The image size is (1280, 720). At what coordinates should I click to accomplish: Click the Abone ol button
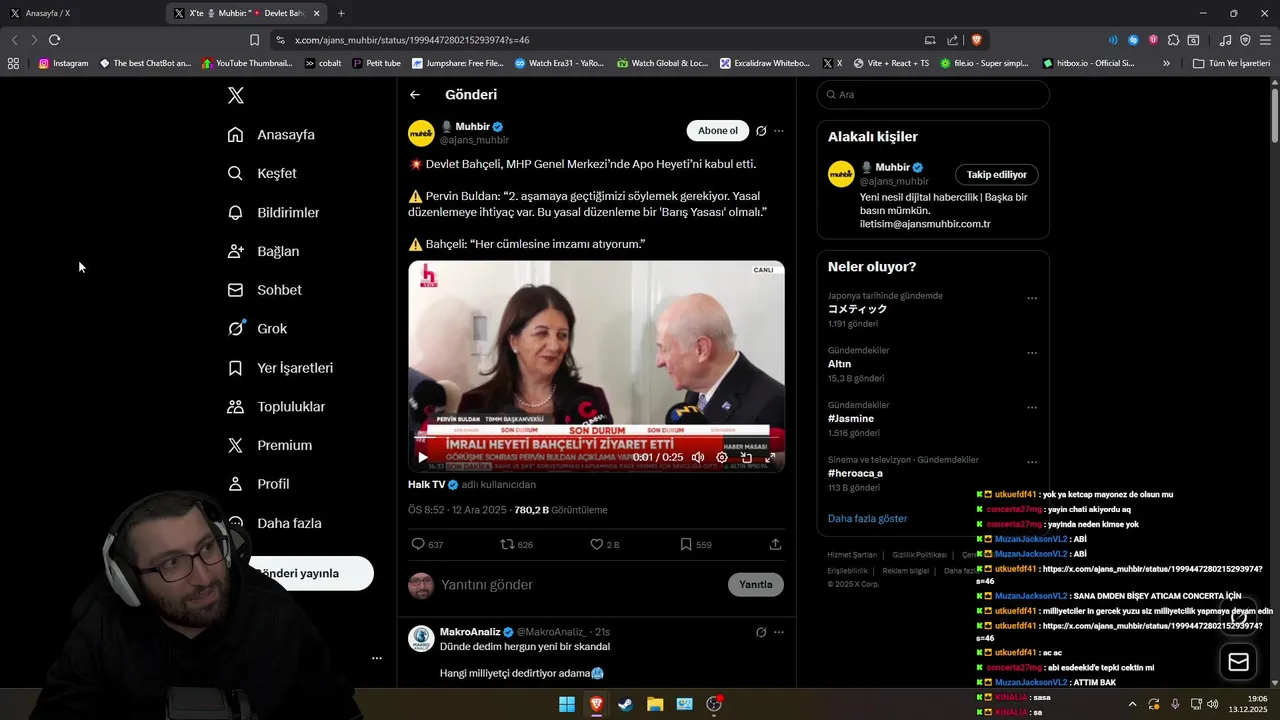[718, 131]
